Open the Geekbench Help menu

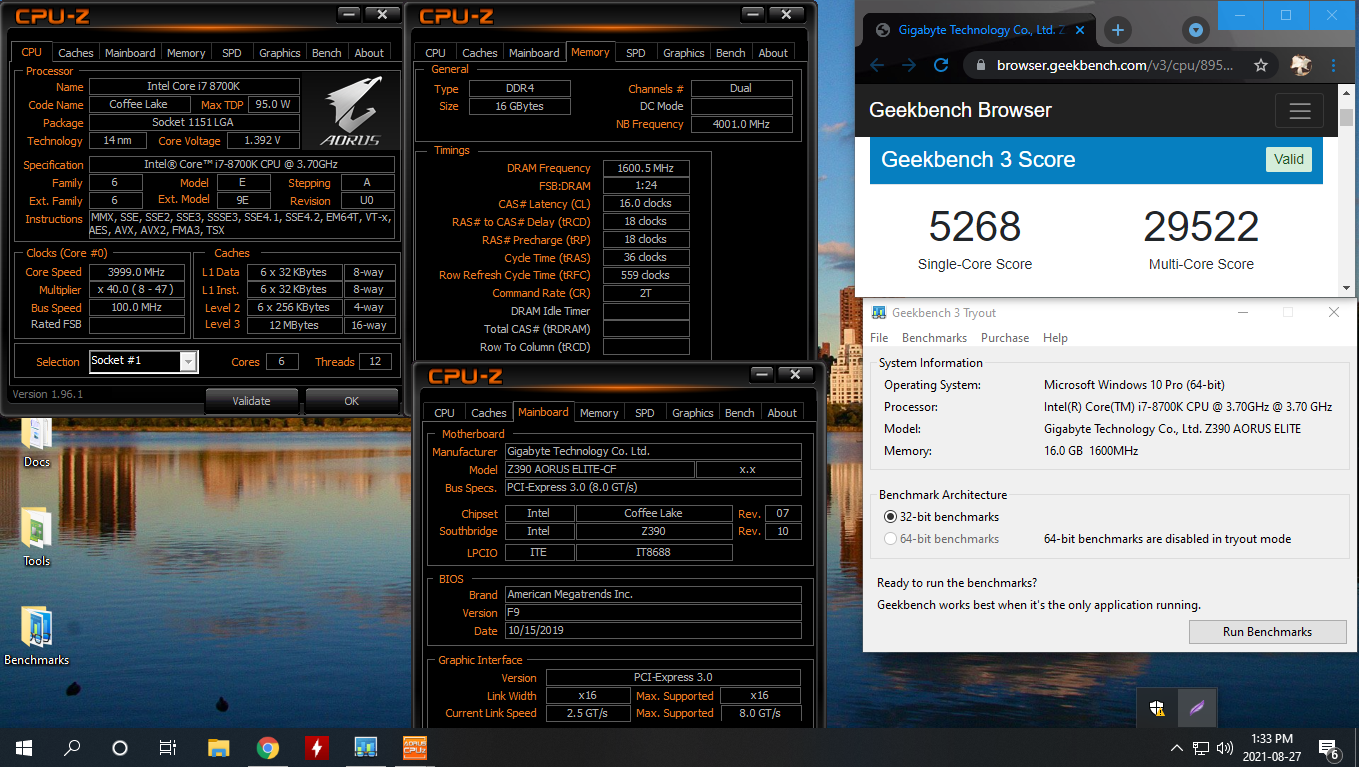(1055, 338)
